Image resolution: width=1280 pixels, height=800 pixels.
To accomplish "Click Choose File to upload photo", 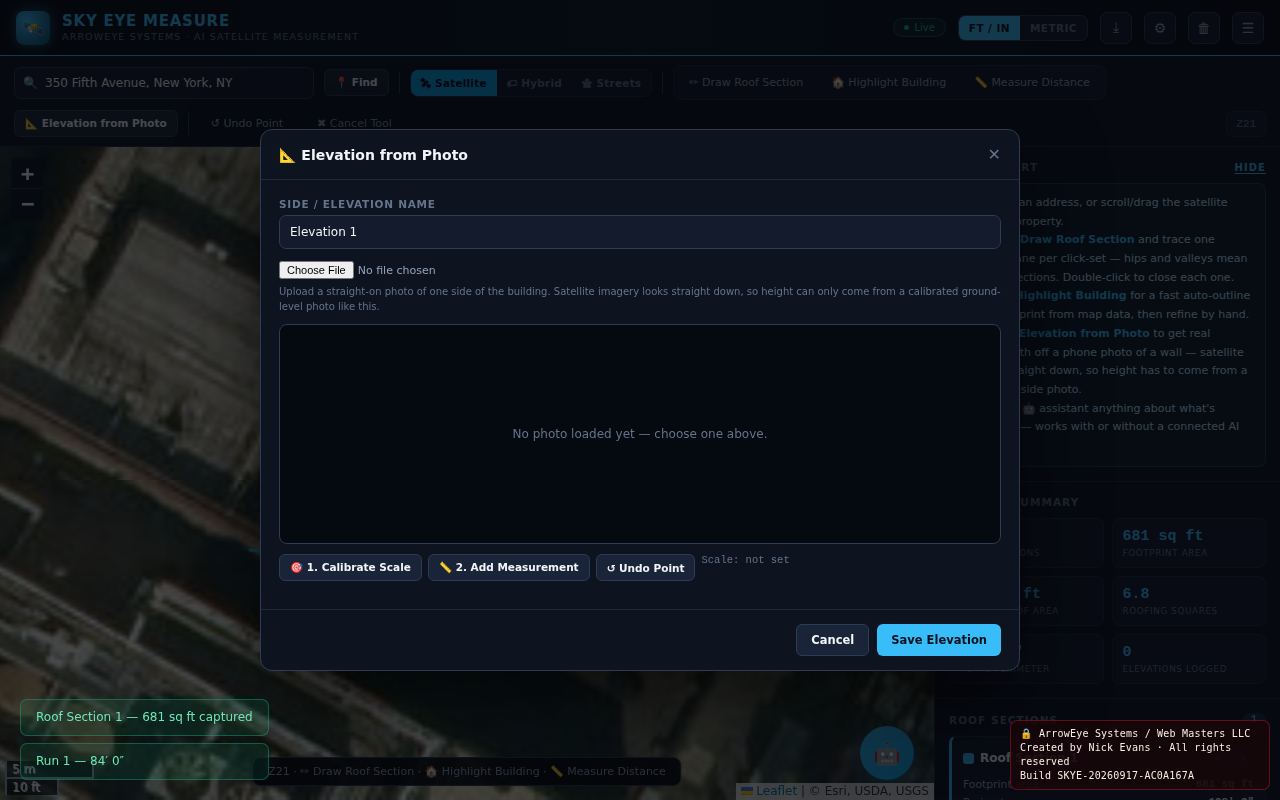I will click(x=316, y=270).
